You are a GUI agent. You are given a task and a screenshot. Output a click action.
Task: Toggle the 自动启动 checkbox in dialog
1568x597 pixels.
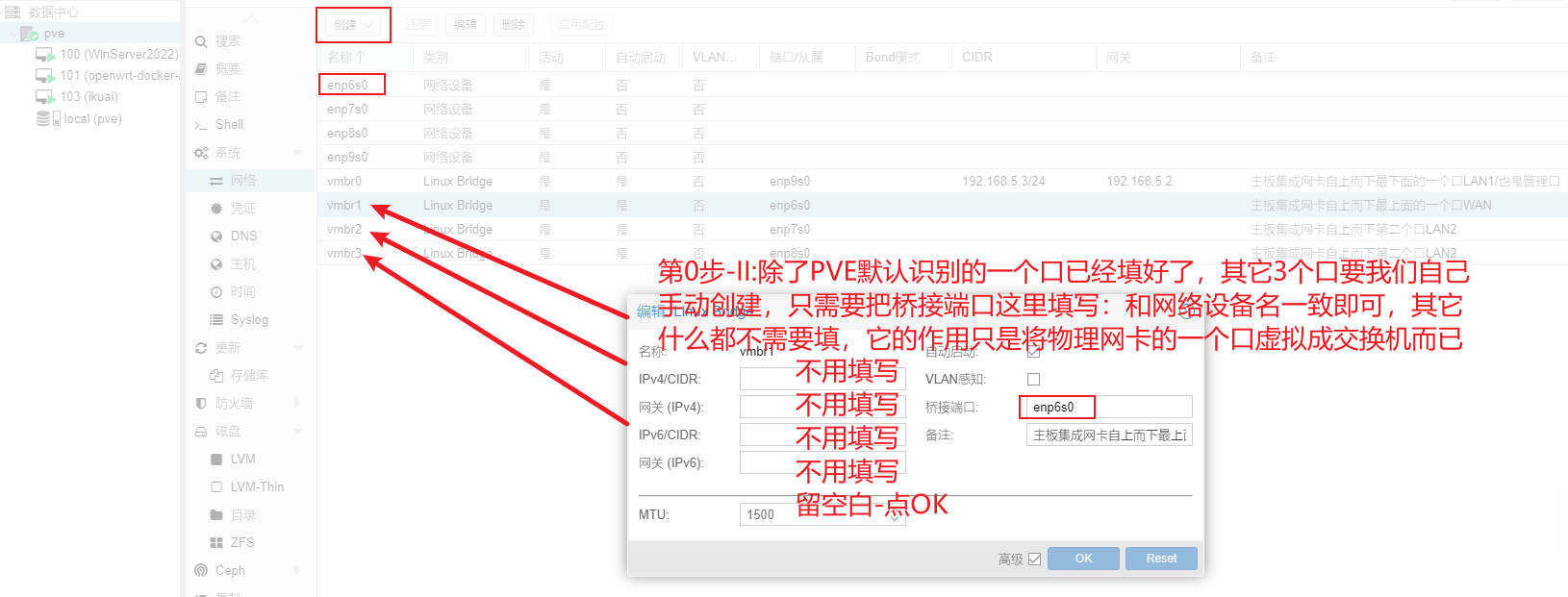(x=1034, y=352)
